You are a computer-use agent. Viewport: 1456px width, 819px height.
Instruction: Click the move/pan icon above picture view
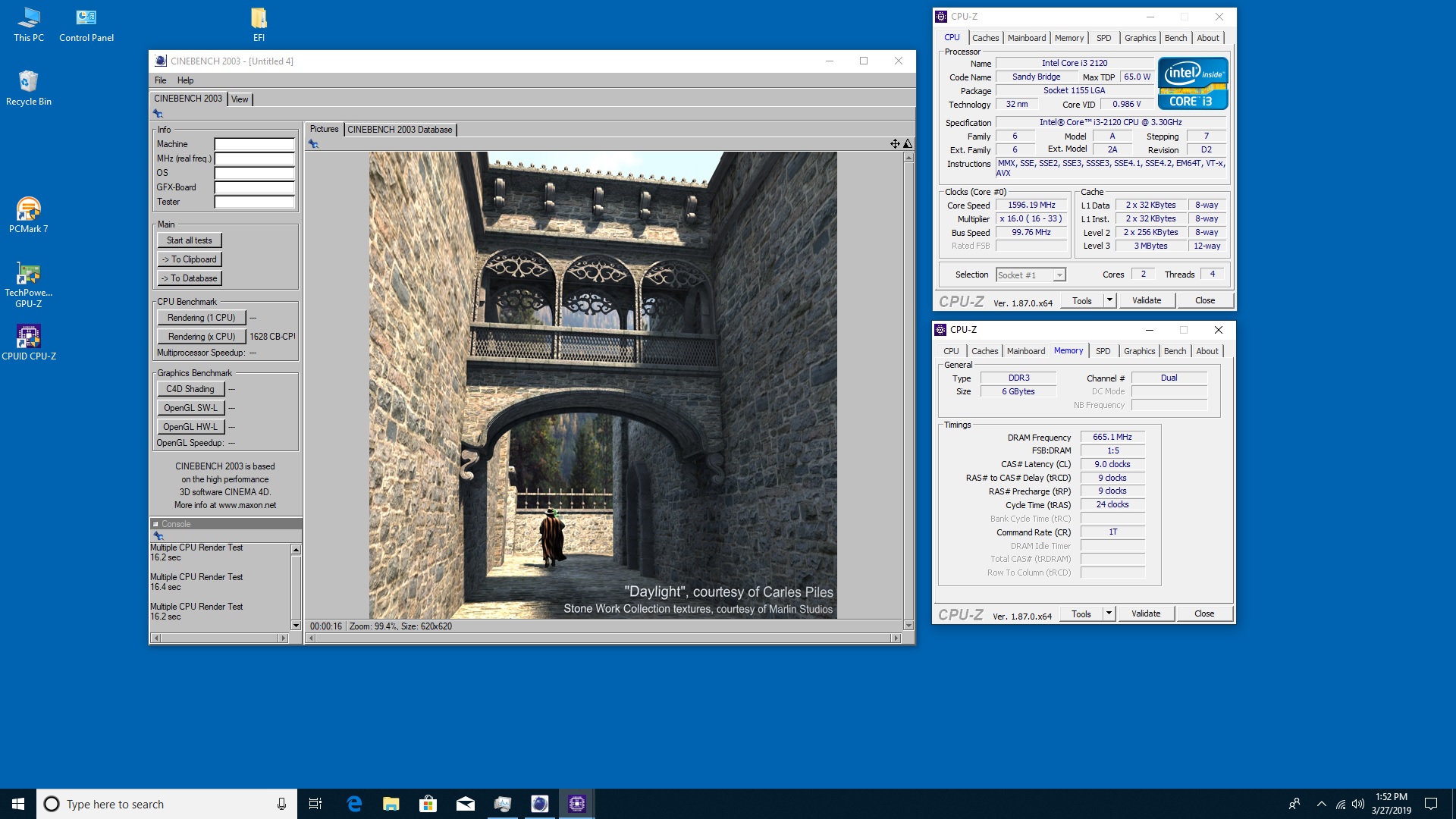pos(895,143)
